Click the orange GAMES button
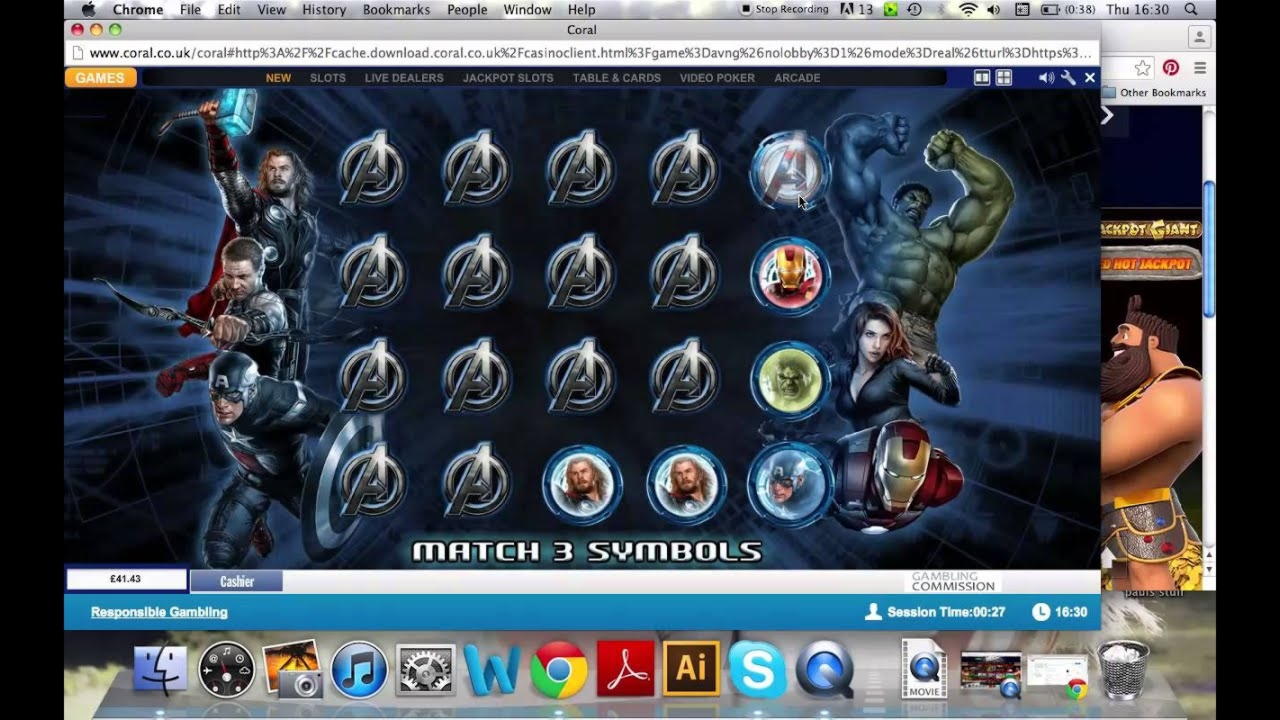1280x720 pixels. (100, 78)
